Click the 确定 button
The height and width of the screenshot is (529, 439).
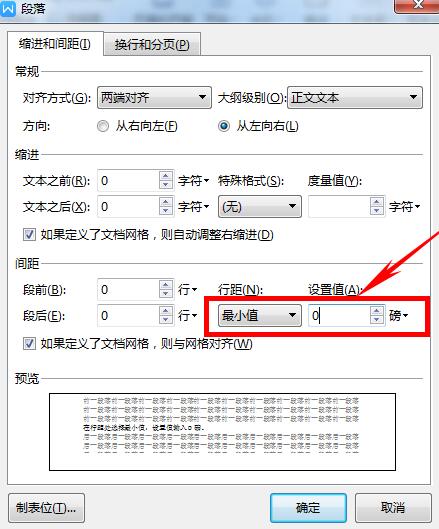point(308,507)
